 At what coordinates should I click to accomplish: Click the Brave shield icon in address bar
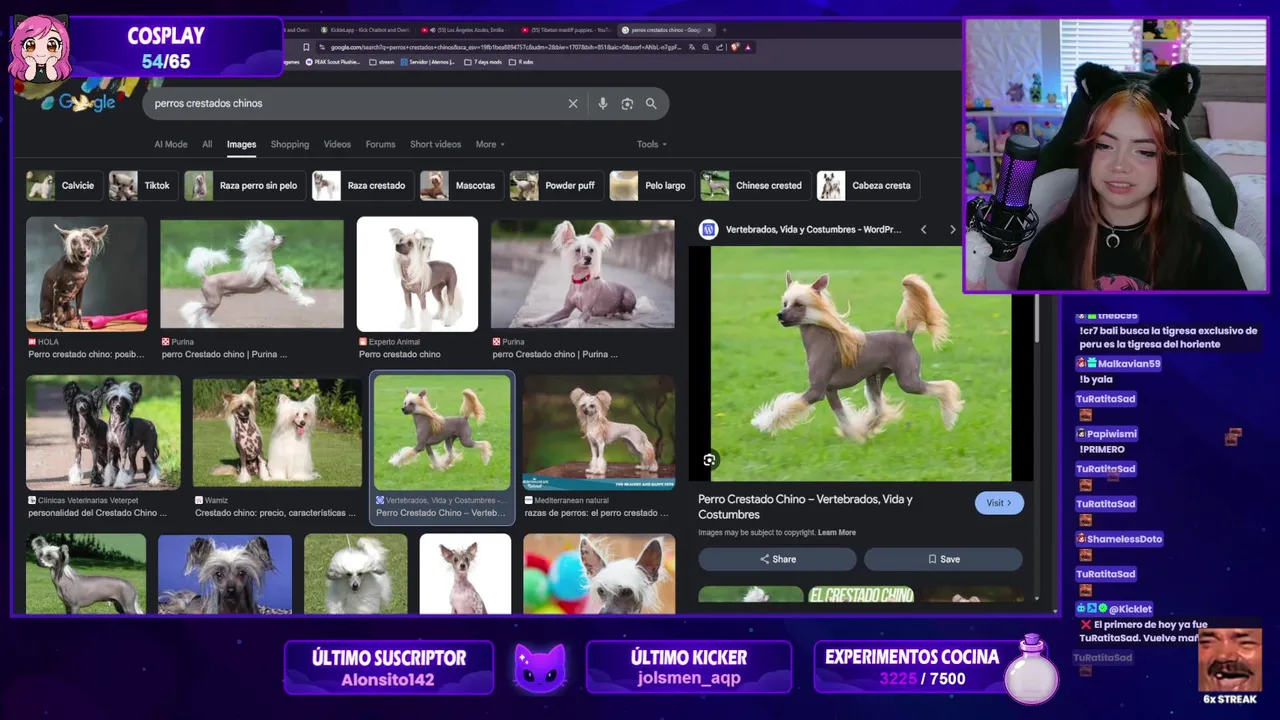(x=735, y=47)
